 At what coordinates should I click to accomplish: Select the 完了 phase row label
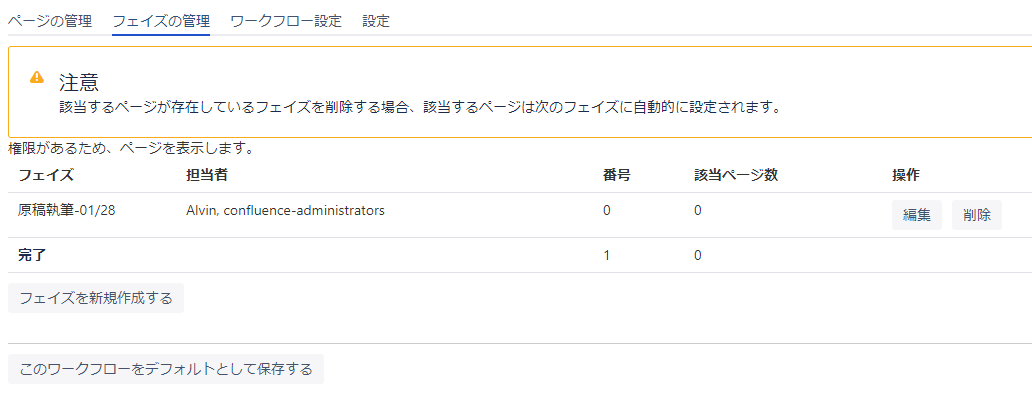tap(33, 255)
